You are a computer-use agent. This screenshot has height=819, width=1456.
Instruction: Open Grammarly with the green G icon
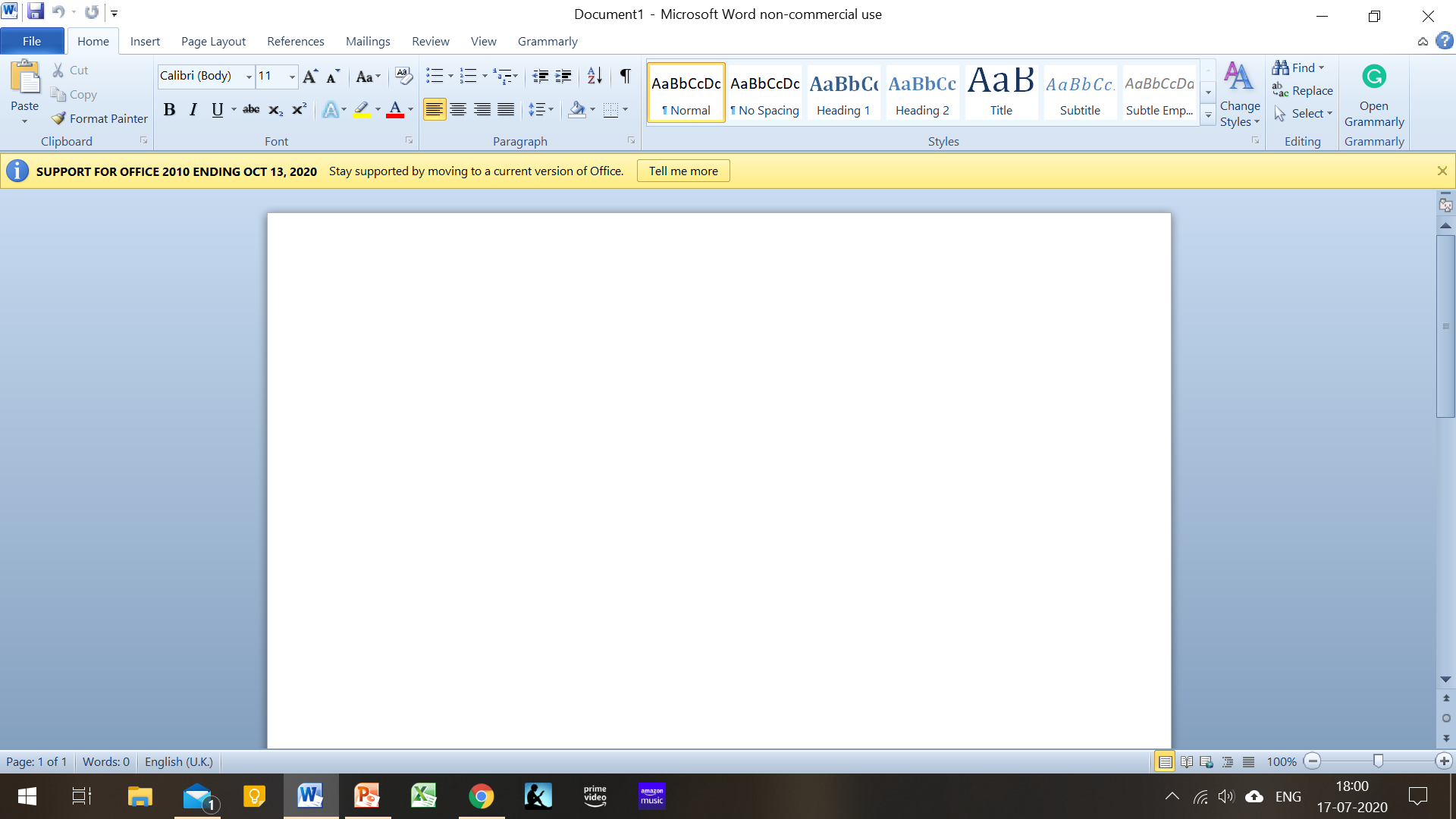click(1373, 77)
